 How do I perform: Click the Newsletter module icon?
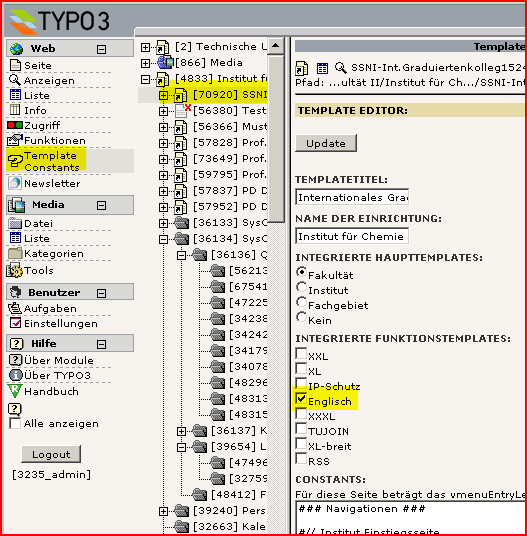point(15,183)
